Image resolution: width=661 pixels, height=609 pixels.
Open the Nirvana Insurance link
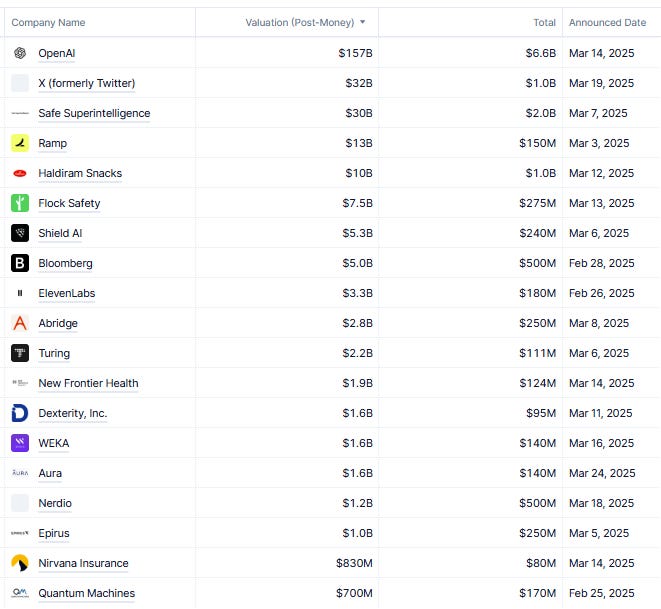tap(83, 563)
